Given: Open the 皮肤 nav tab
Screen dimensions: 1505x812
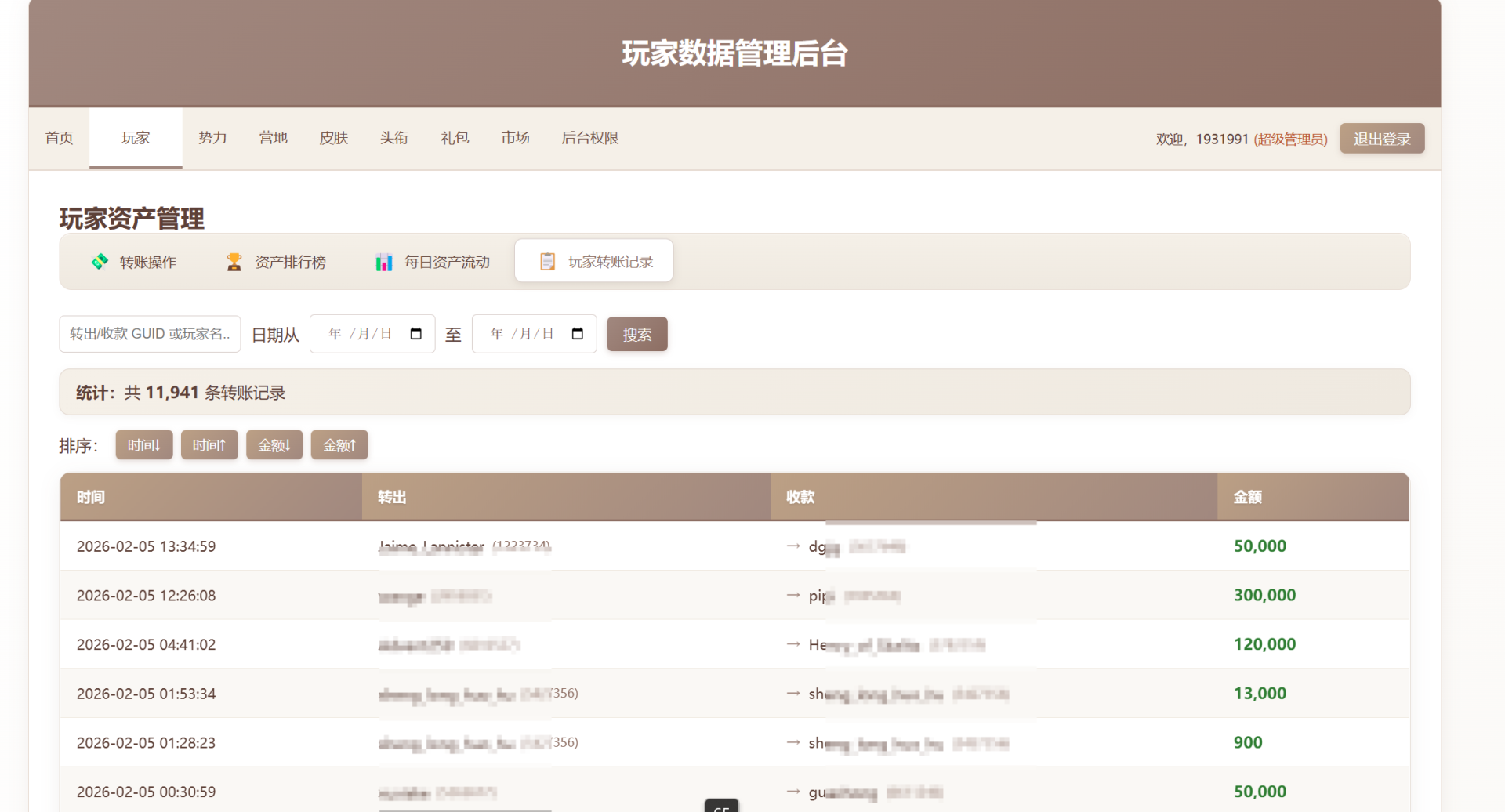Looking at the screenshot, I should [x=334, y=138].
